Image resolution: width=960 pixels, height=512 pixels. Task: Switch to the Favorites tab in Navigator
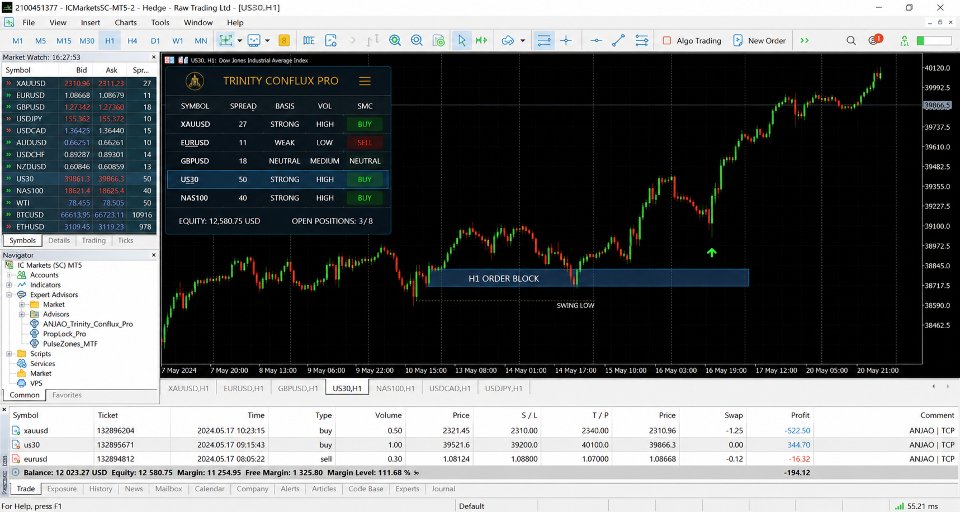(67, 395)
